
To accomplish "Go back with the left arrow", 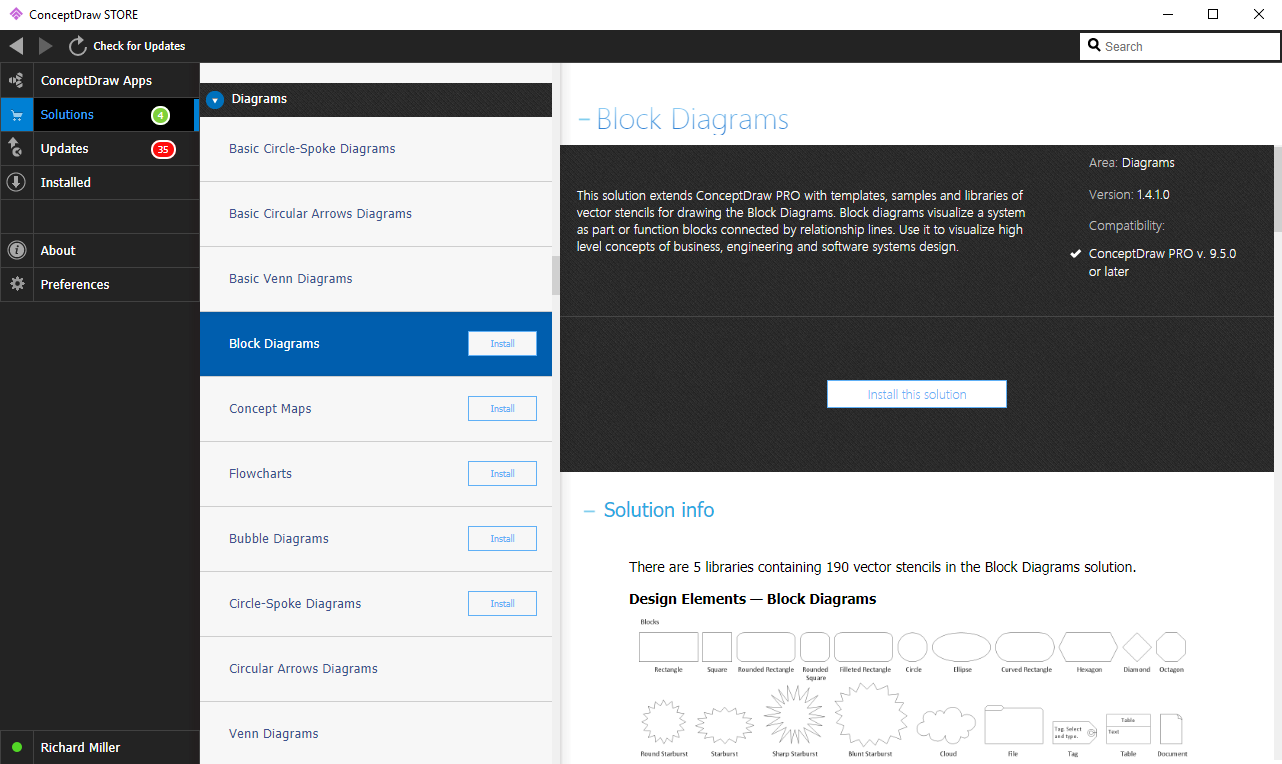I will click(16, 46).
